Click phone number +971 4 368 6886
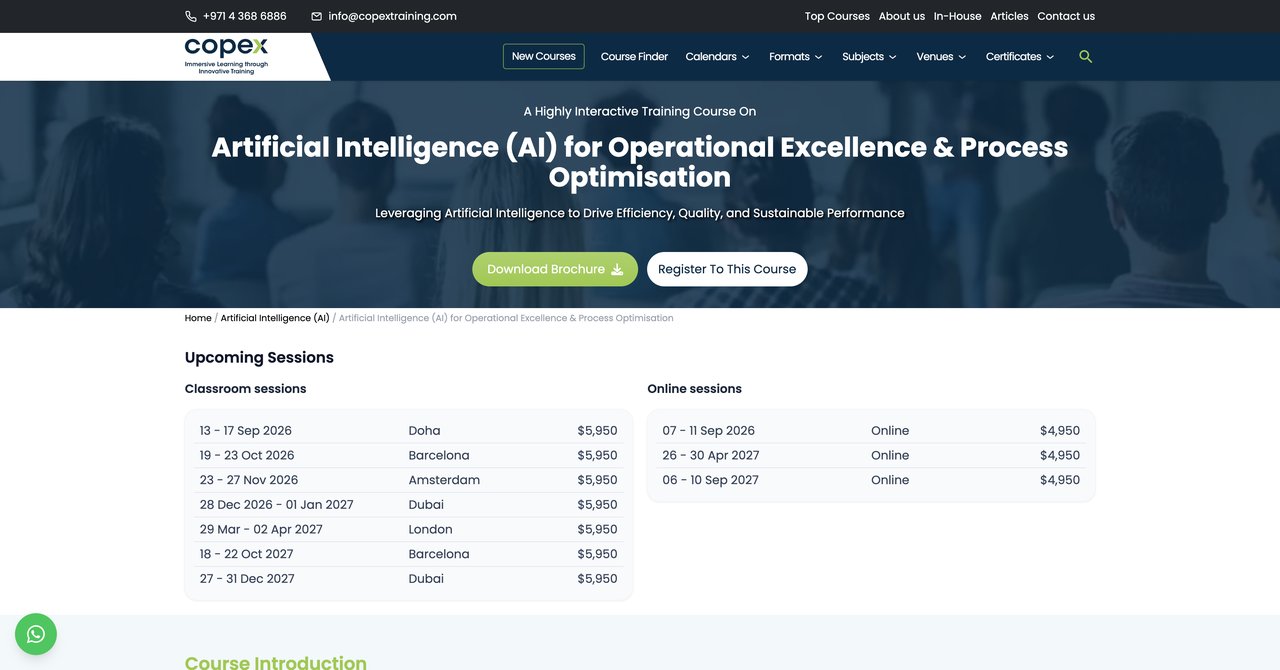 tap(244, 16)
